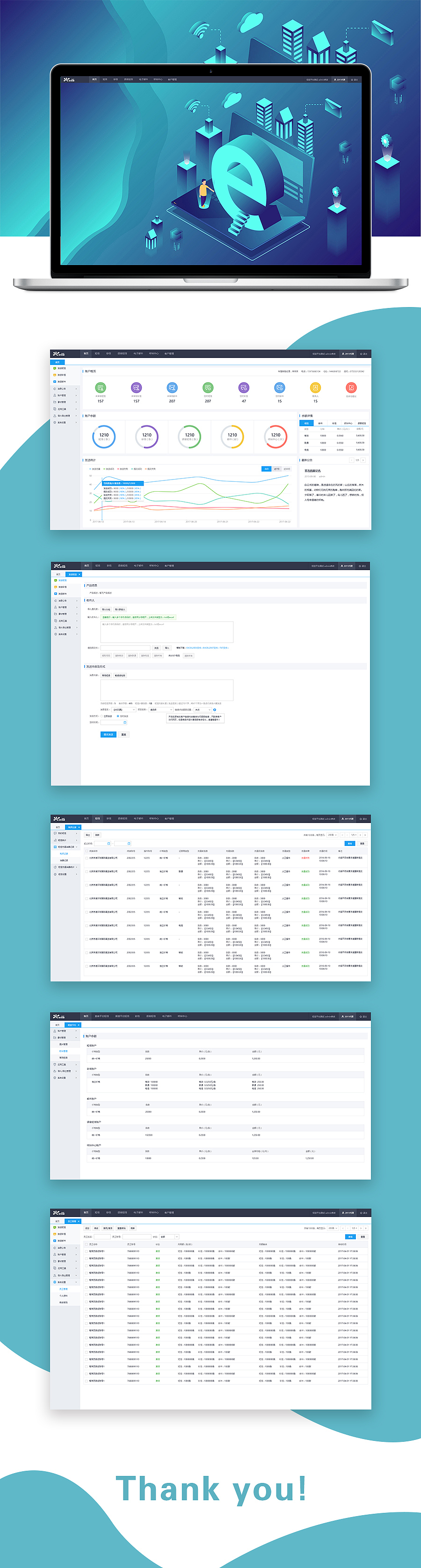Click the 近7日 chart range toggle
Viewport: 421px width, 1568px height.
tap(276, 469)
